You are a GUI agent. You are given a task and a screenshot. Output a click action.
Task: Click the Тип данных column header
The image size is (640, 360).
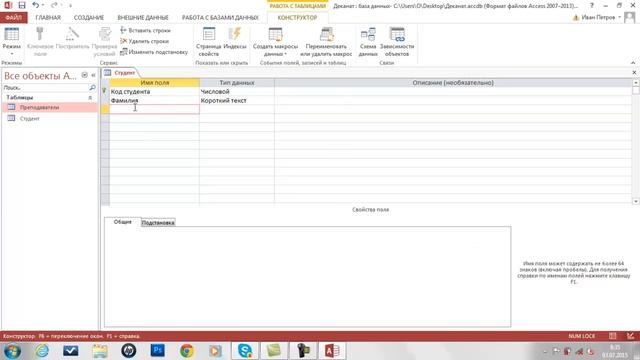237,82
